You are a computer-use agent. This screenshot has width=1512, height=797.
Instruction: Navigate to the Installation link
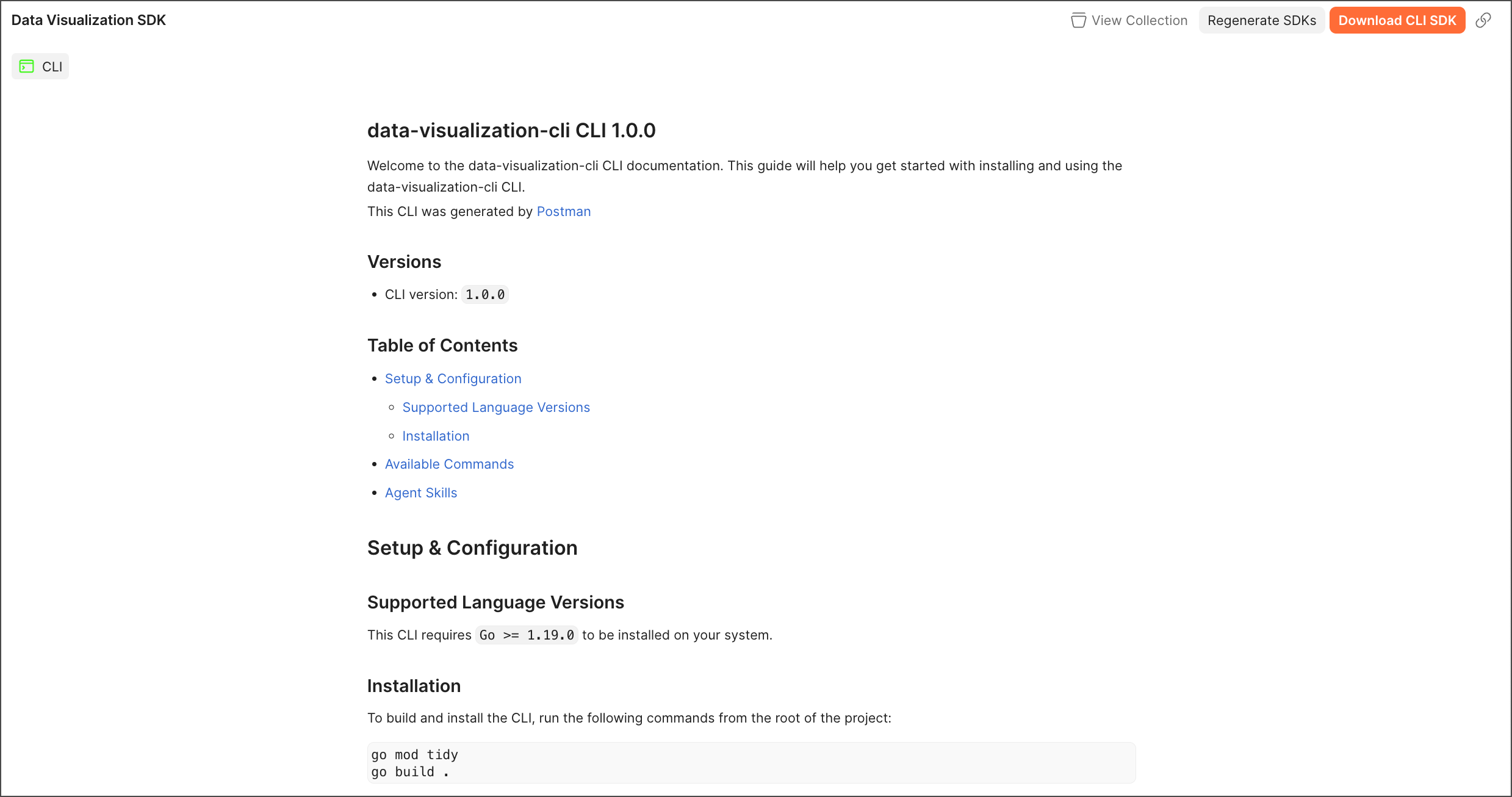(x=436, y=436)
